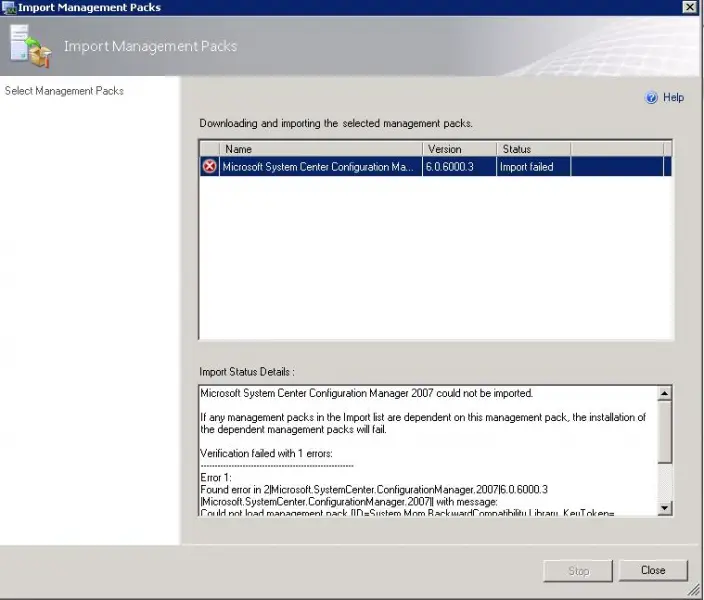
Task: Click the 'Verification failed with 1 errors:' line
Action: tap(266, 453)
